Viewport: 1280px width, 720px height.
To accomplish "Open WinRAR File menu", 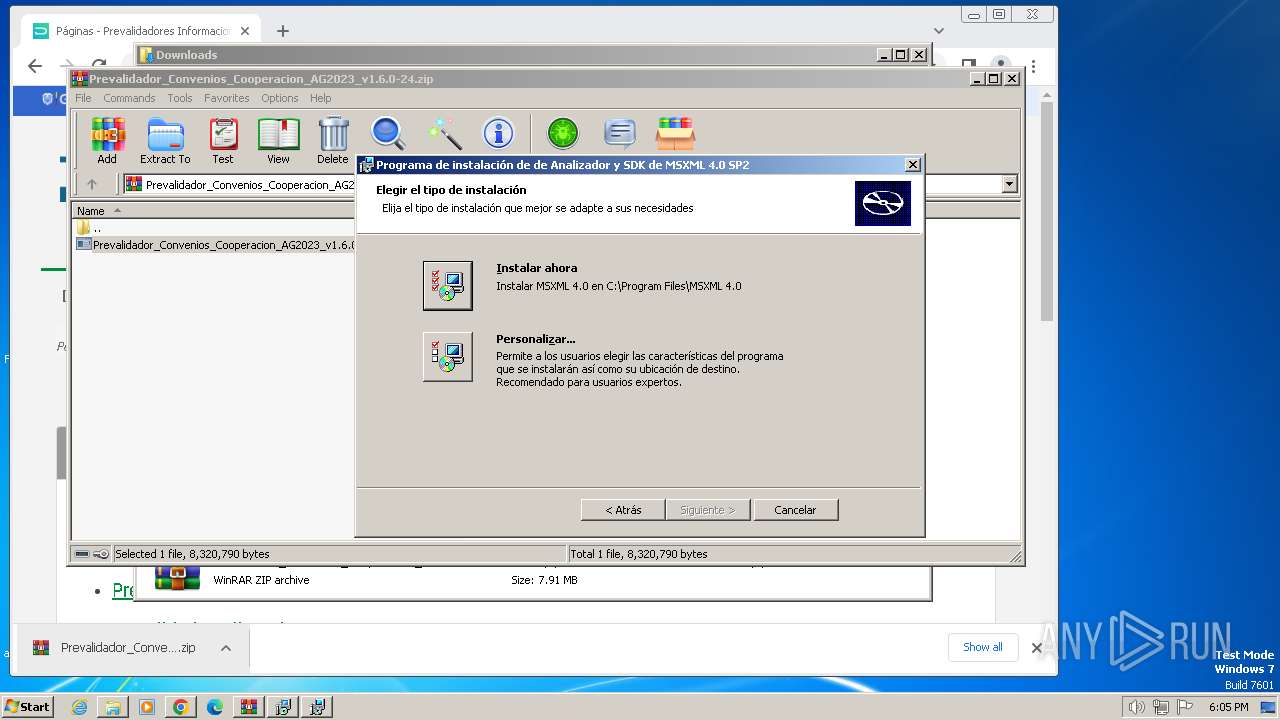I will pos(83,98).
